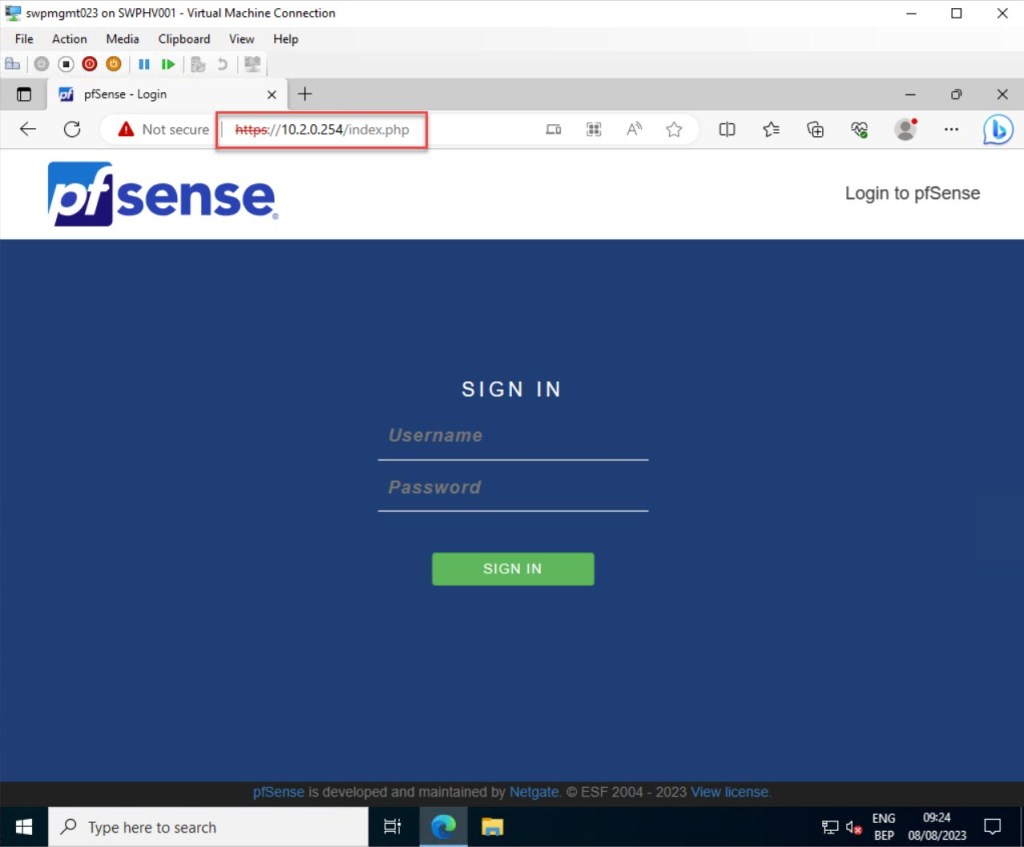This screenshot has width=1024, height=847.
Task: Open the Clipboard menu
Action: 184,39
